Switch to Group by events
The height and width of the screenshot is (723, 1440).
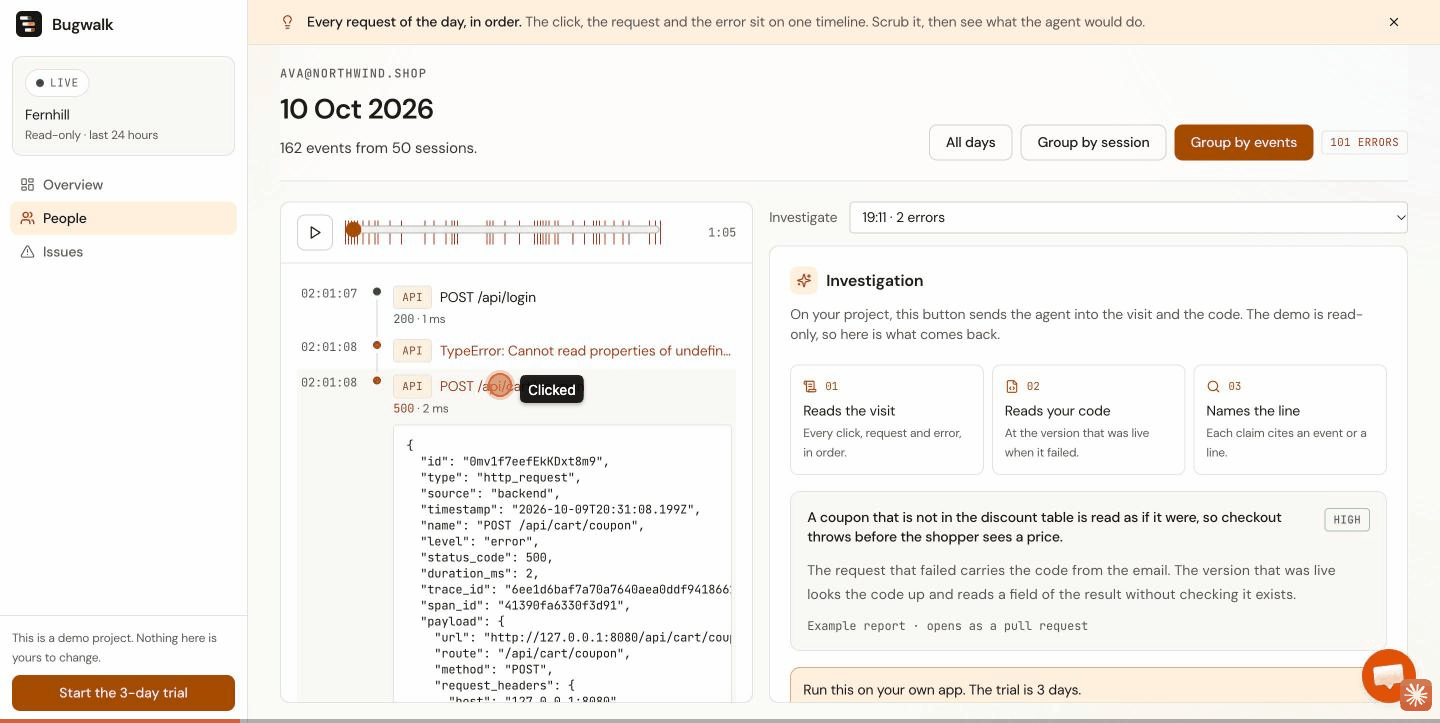point(1243,142)
